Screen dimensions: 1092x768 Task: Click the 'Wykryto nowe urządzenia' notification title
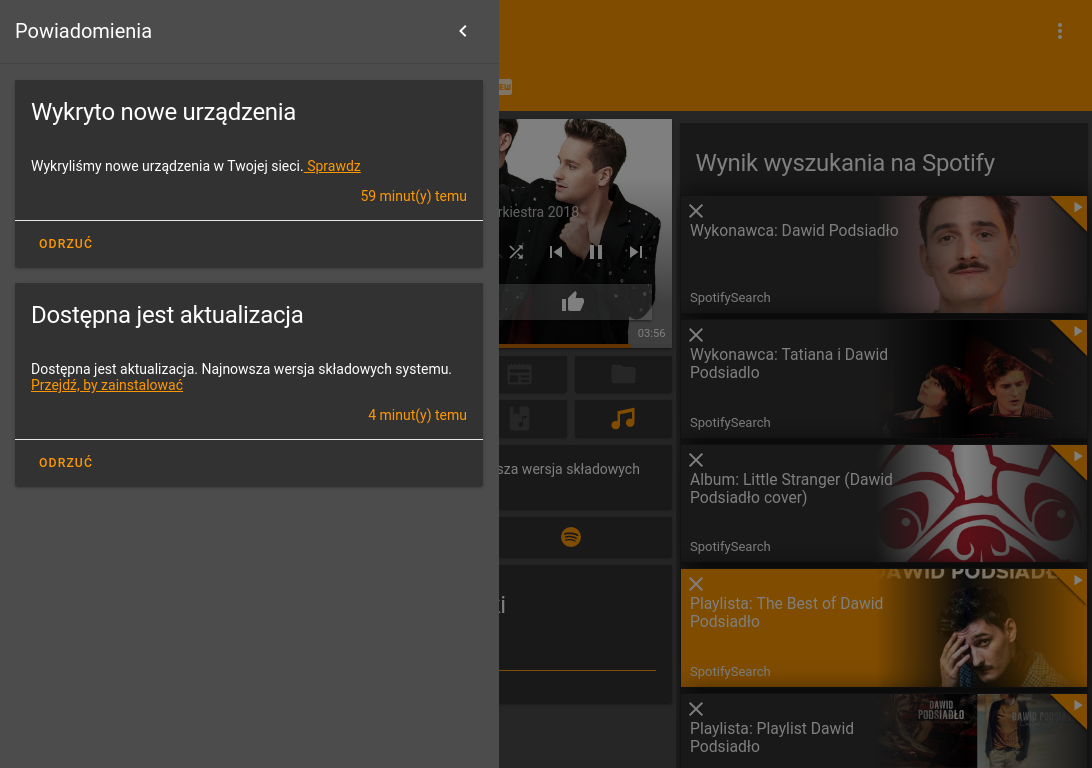coord(164,112)
